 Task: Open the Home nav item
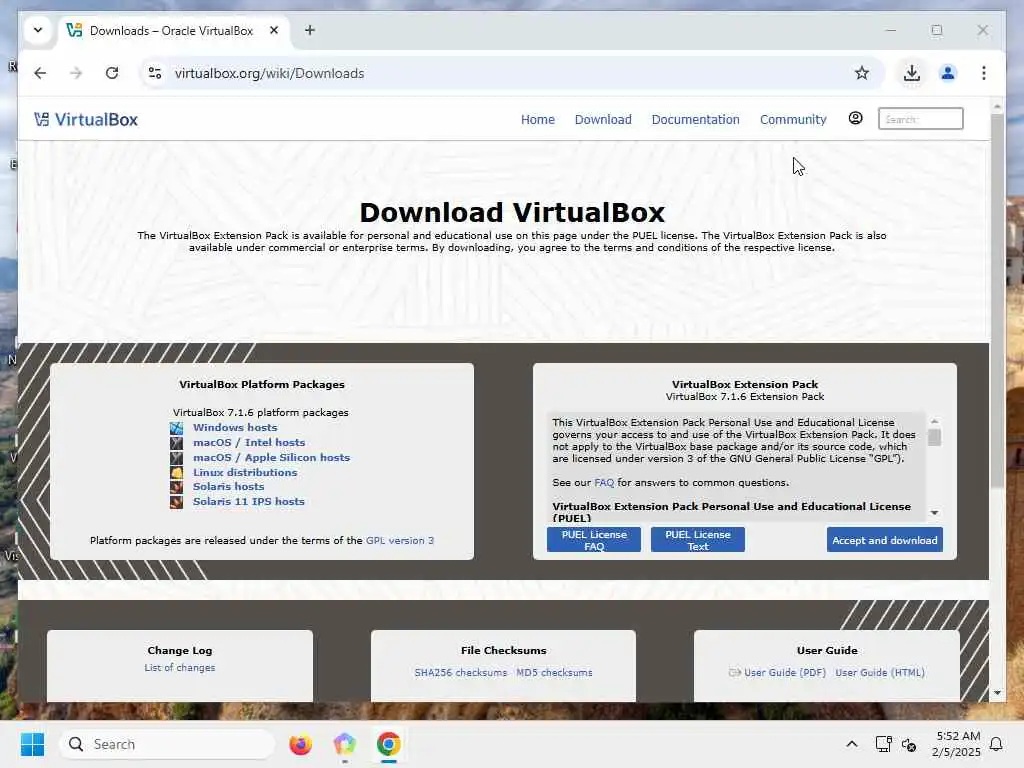click(537, 120)
